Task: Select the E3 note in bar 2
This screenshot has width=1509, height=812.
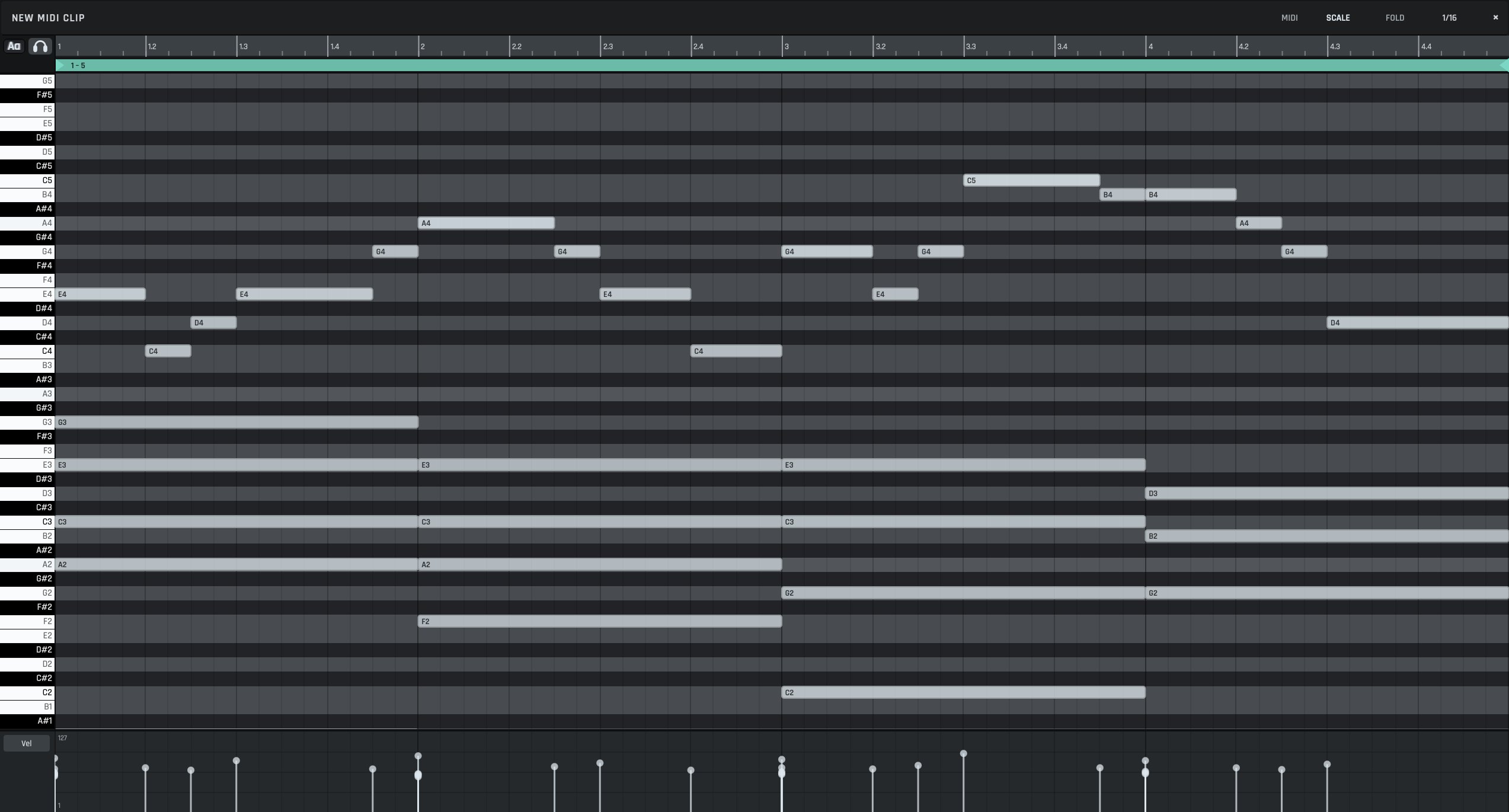Action: pyautogui.click(x=600, y=465)
